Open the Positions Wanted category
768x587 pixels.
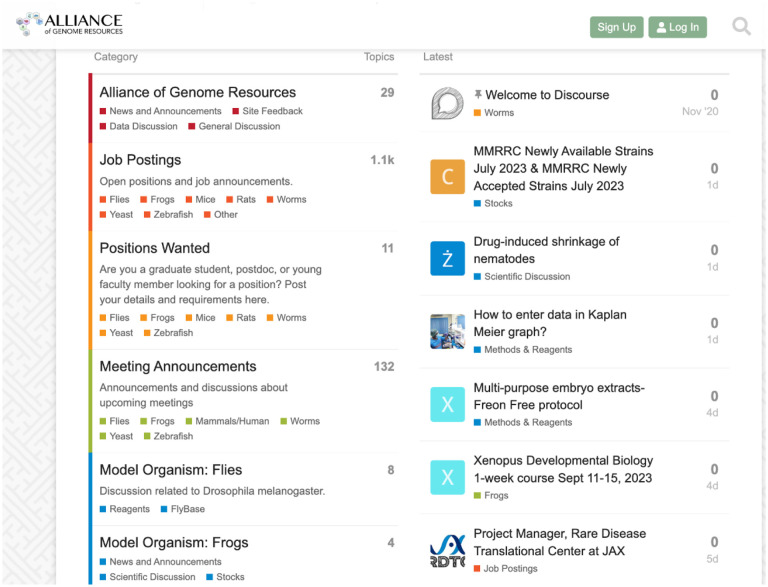155,248
